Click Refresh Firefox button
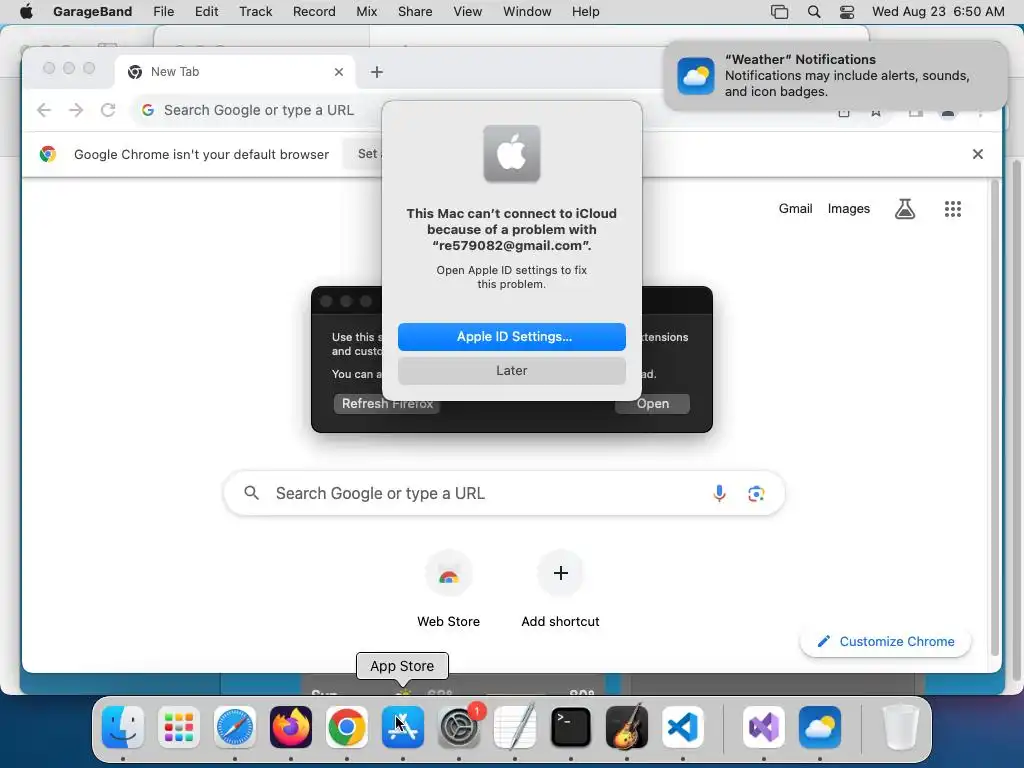This screenshot has width=1024, height=768. coord(387,404)
